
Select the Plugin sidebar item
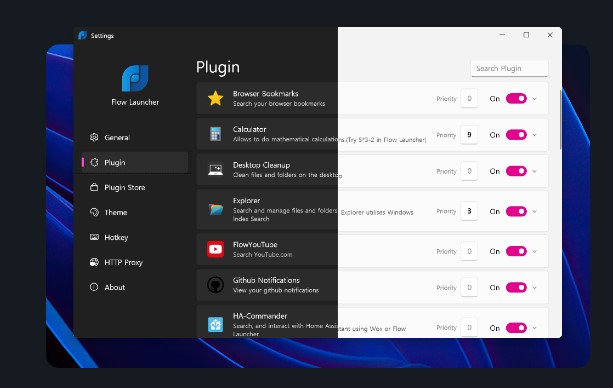coord(135,162)
